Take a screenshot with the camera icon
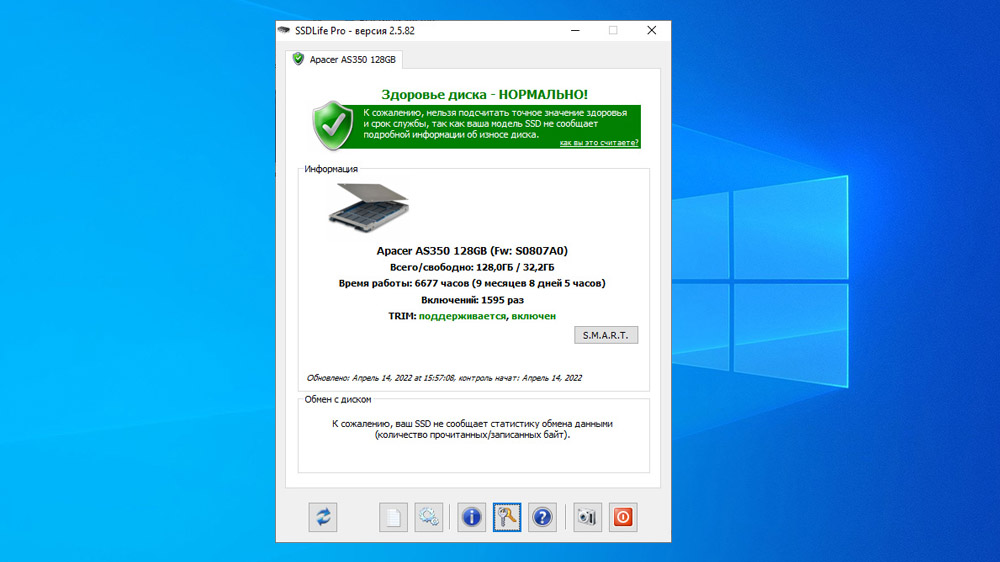The width and height of the screenshot is (1000, 562). click(x=587, y=517)
